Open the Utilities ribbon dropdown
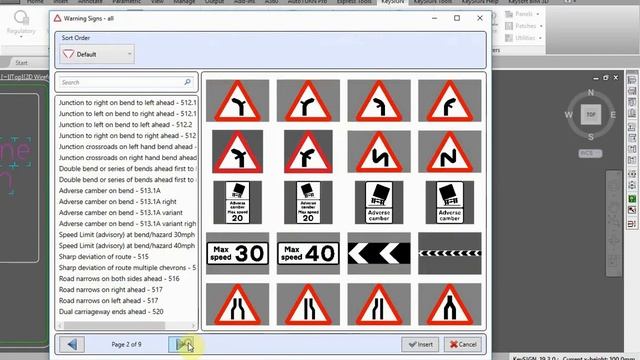 pyautogui.click(x=524, y=38)
